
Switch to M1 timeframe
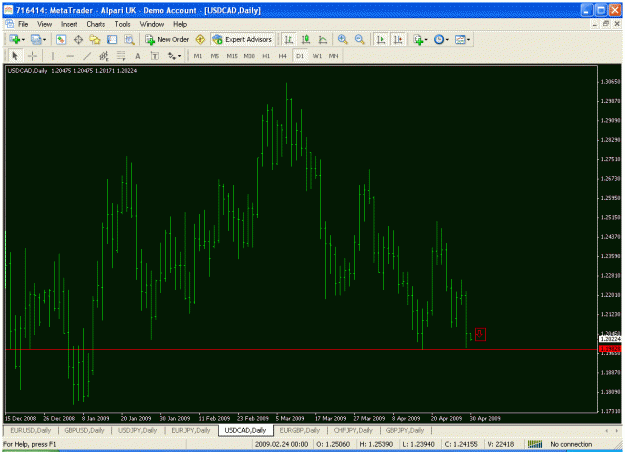tap(198, 56)
